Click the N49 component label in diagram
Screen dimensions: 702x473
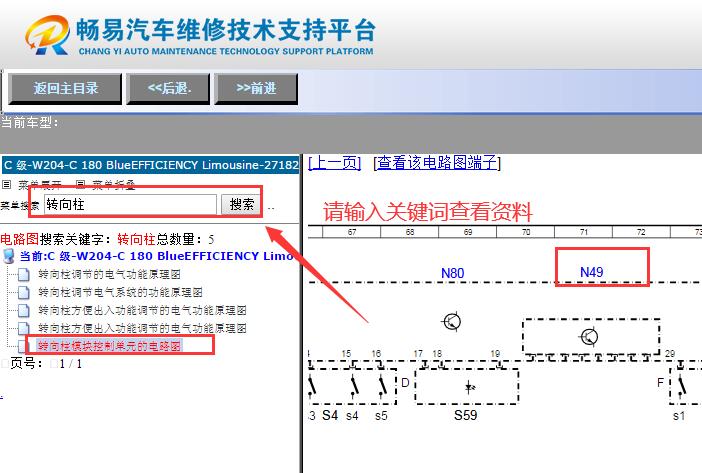tap(591, 272)
